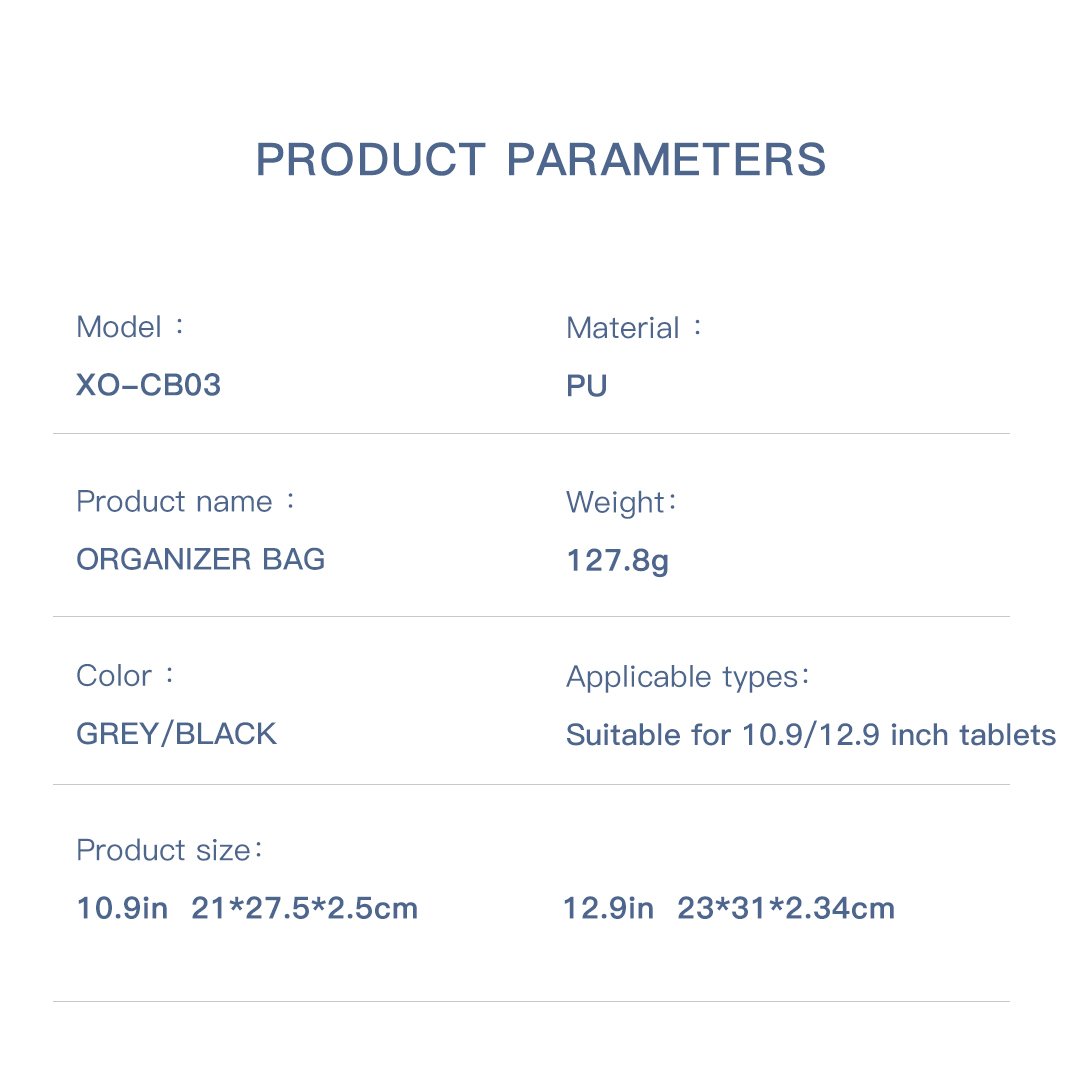Select the 10.9/12.9 inch tablets text
Screen dimensions: 1080x1080
tap(898, 735)
